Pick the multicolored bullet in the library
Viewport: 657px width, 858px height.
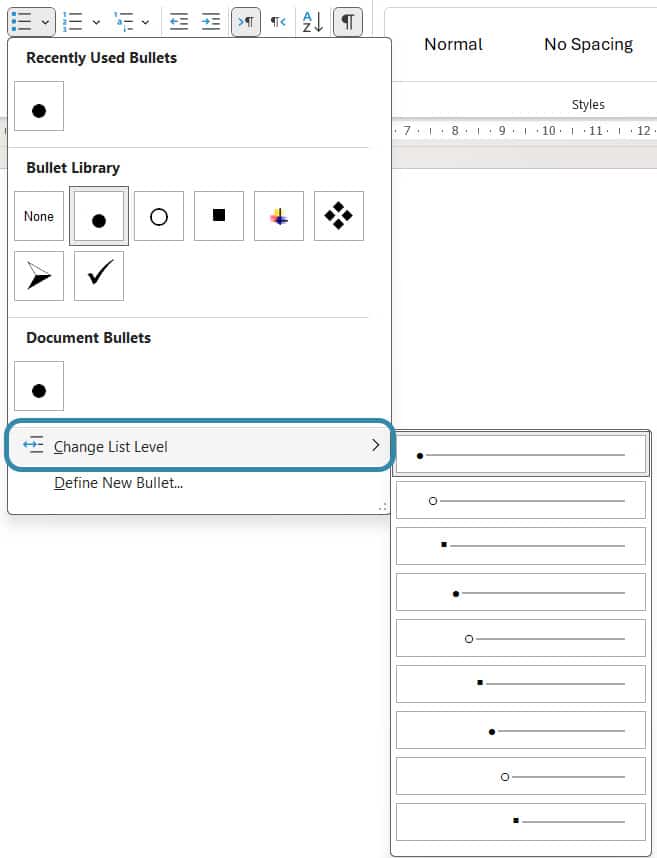click(x=279, y=216)
